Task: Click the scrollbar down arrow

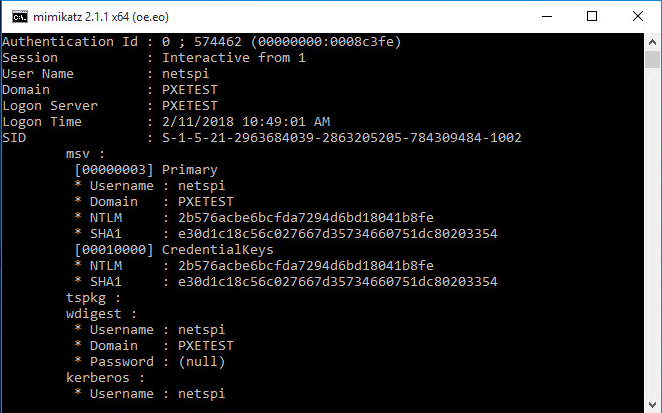Action: [652, 405]
